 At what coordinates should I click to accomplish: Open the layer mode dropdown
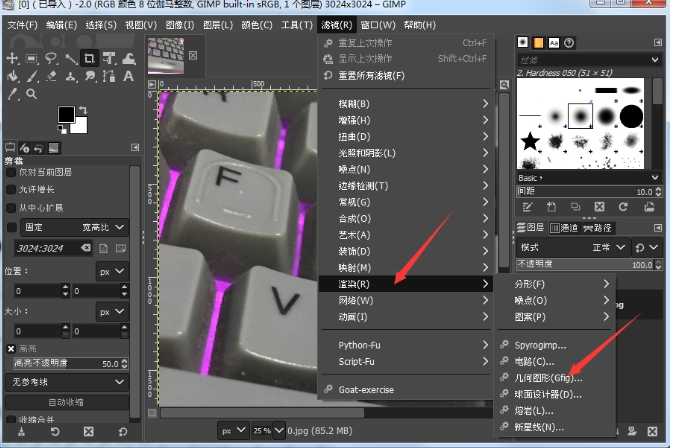(573, 247)
